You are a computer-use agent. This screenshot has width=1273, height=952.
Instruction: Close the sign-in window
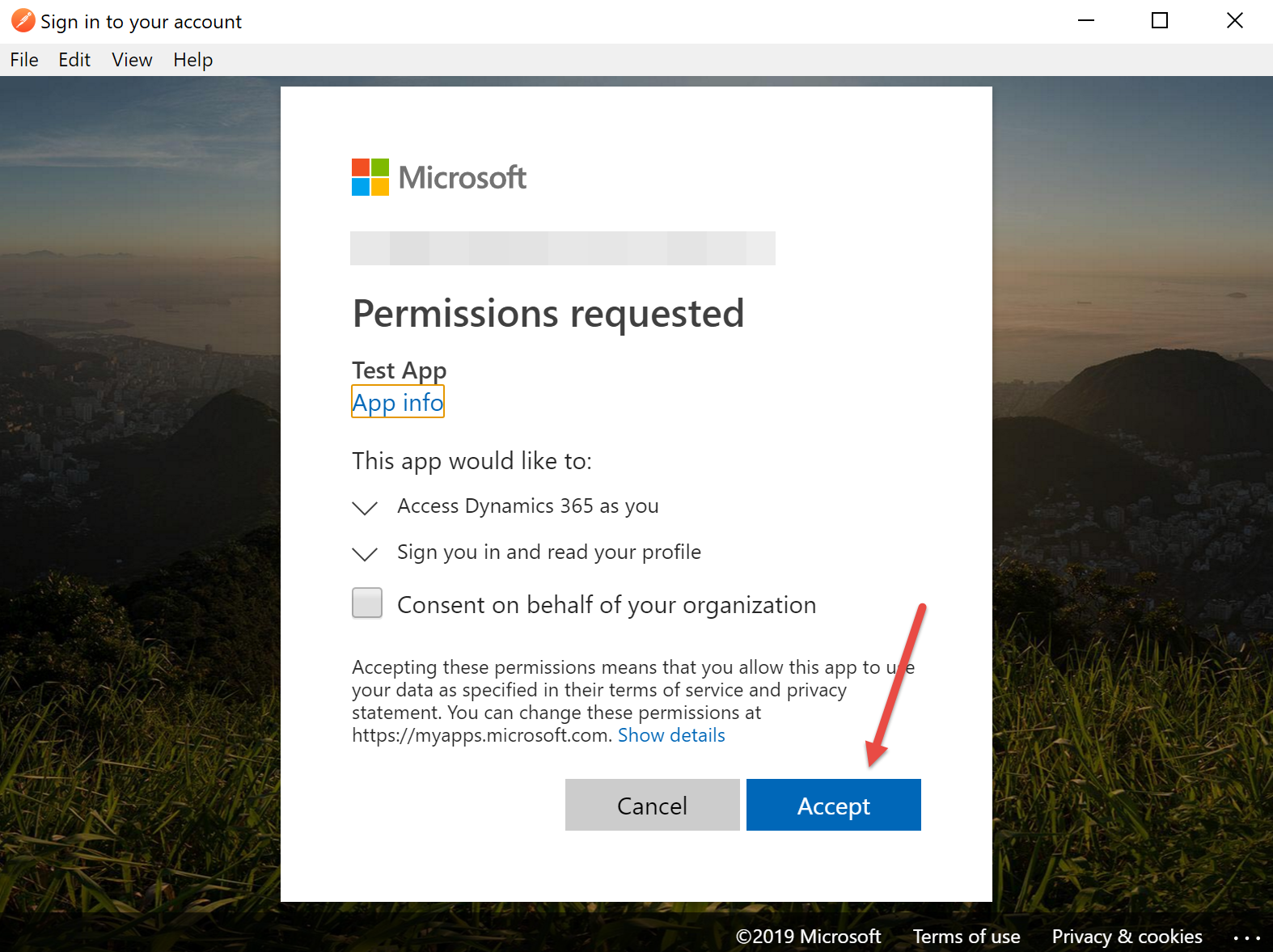tap(1235, 21)
